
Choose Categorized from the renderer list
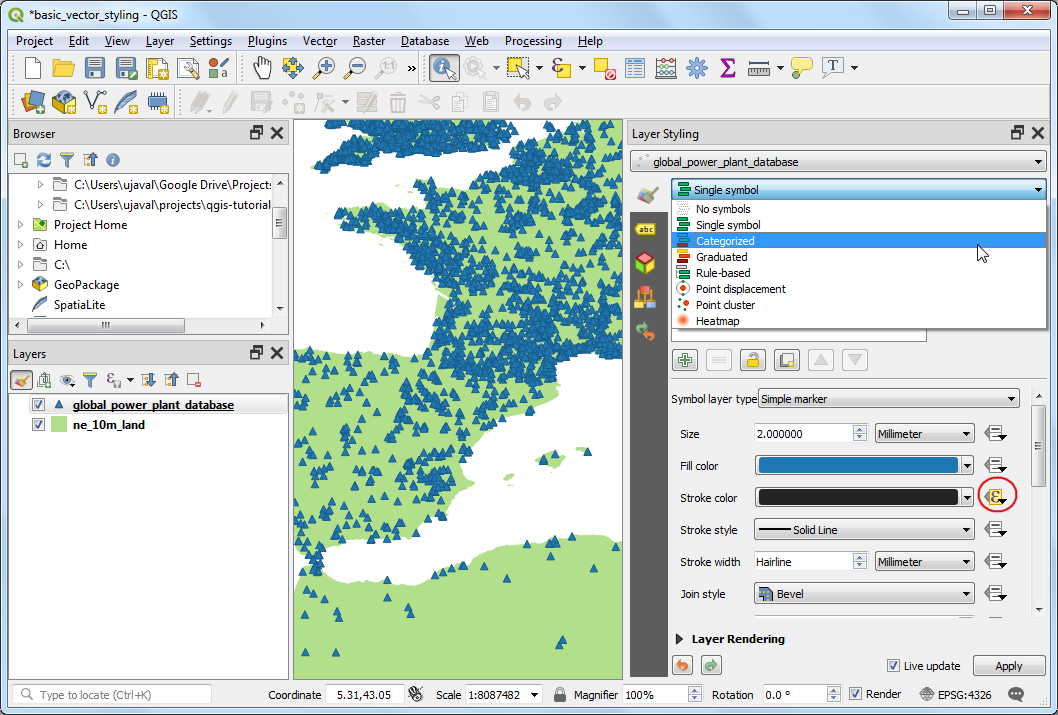725,241
